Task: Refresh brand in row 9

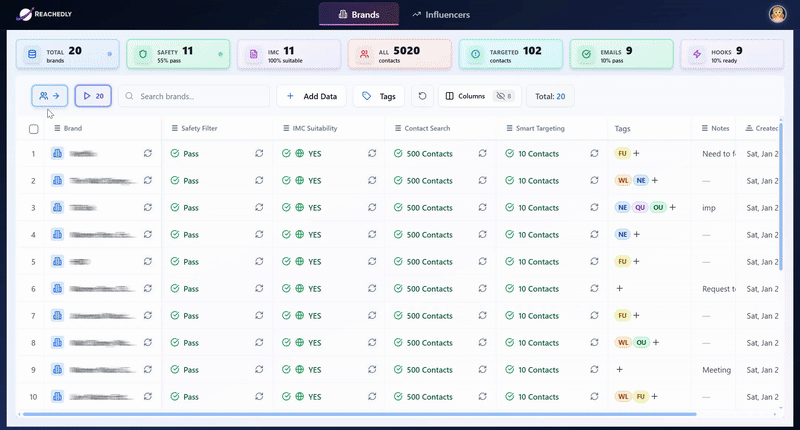Action: point(148,369)
